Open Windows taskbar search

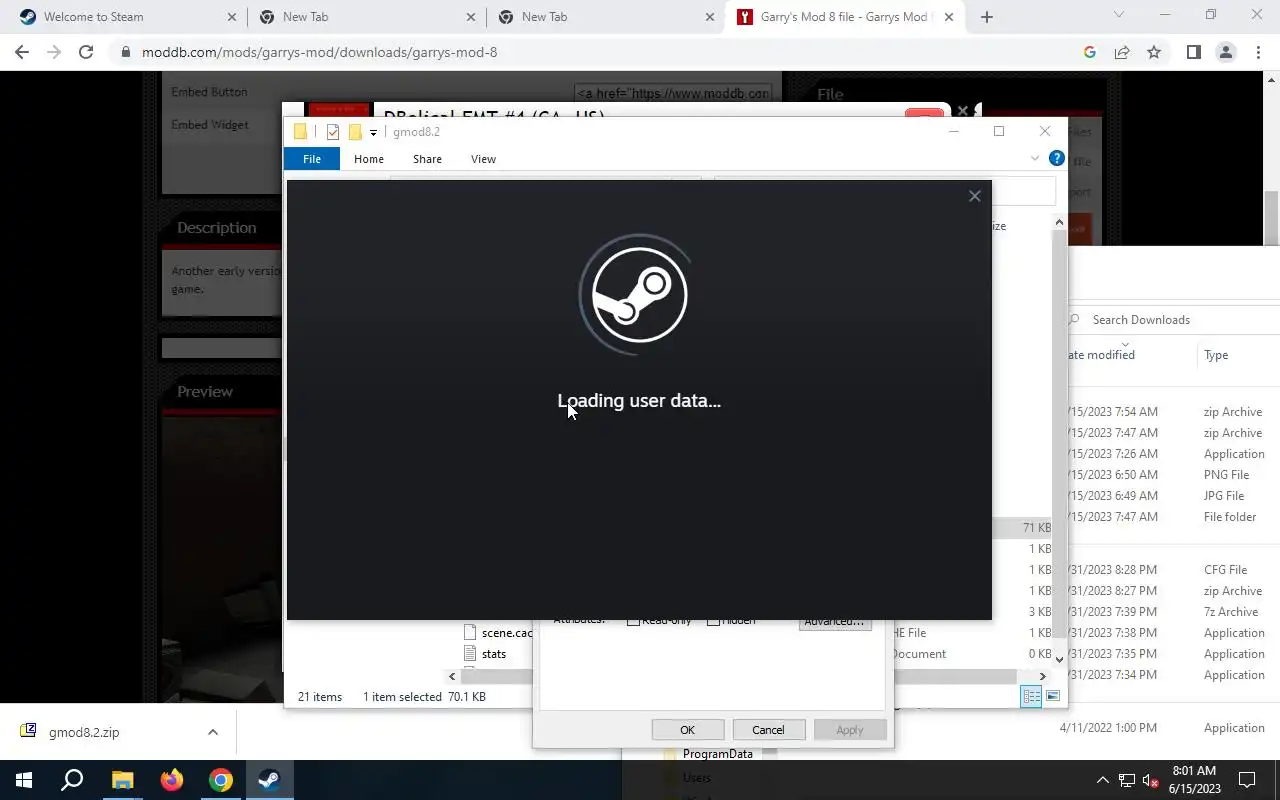[x=72, y=780]
